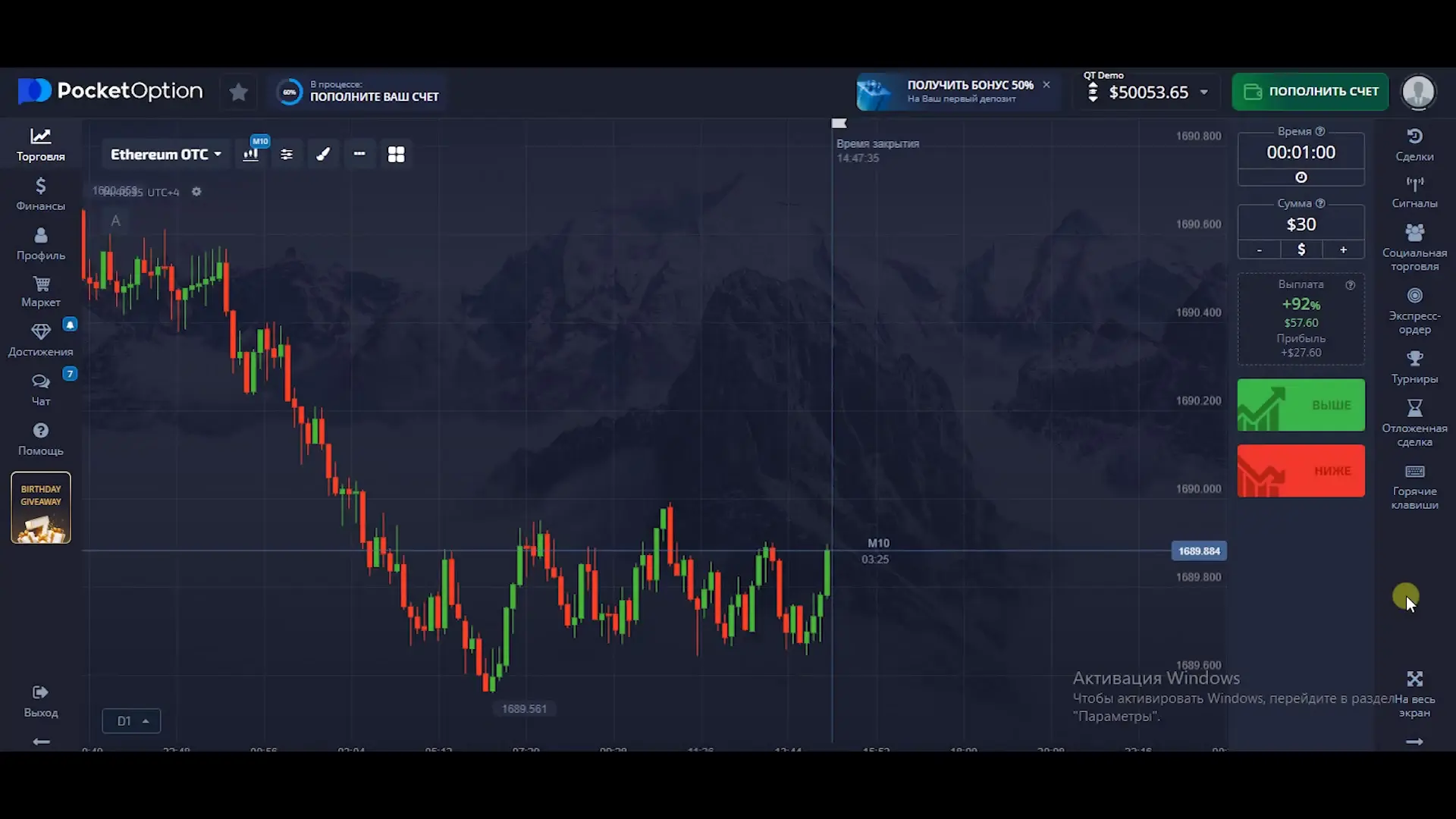This screenshot has height=819, width=1456.
Task: Increase trade amount with plus stepper
Action: tap(1343, 249)
